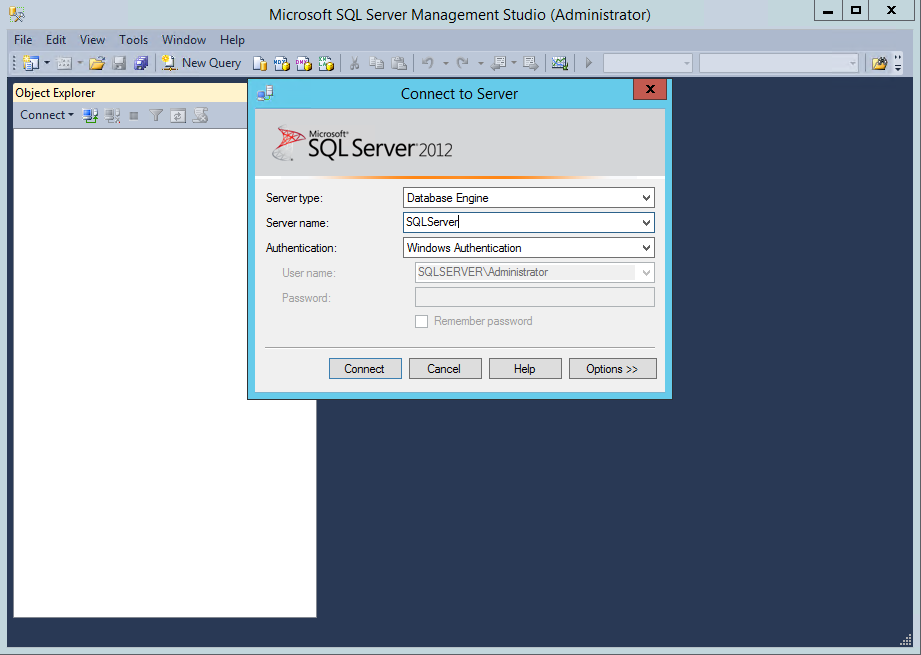Click the Analysis Services DMX Query icon
The height and width of the screenshot is (655, 921).
304,63
